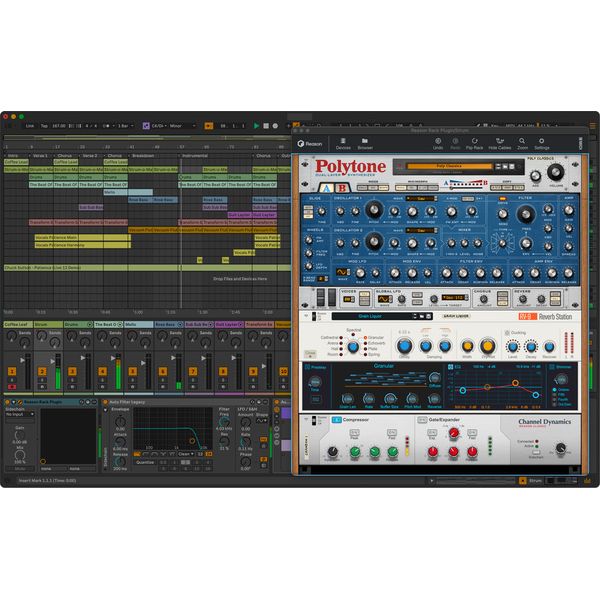Click Polytone save patch disk icon
Image resolution: width=600 pixels, height=600 pixels.
[x=512, y=166]
